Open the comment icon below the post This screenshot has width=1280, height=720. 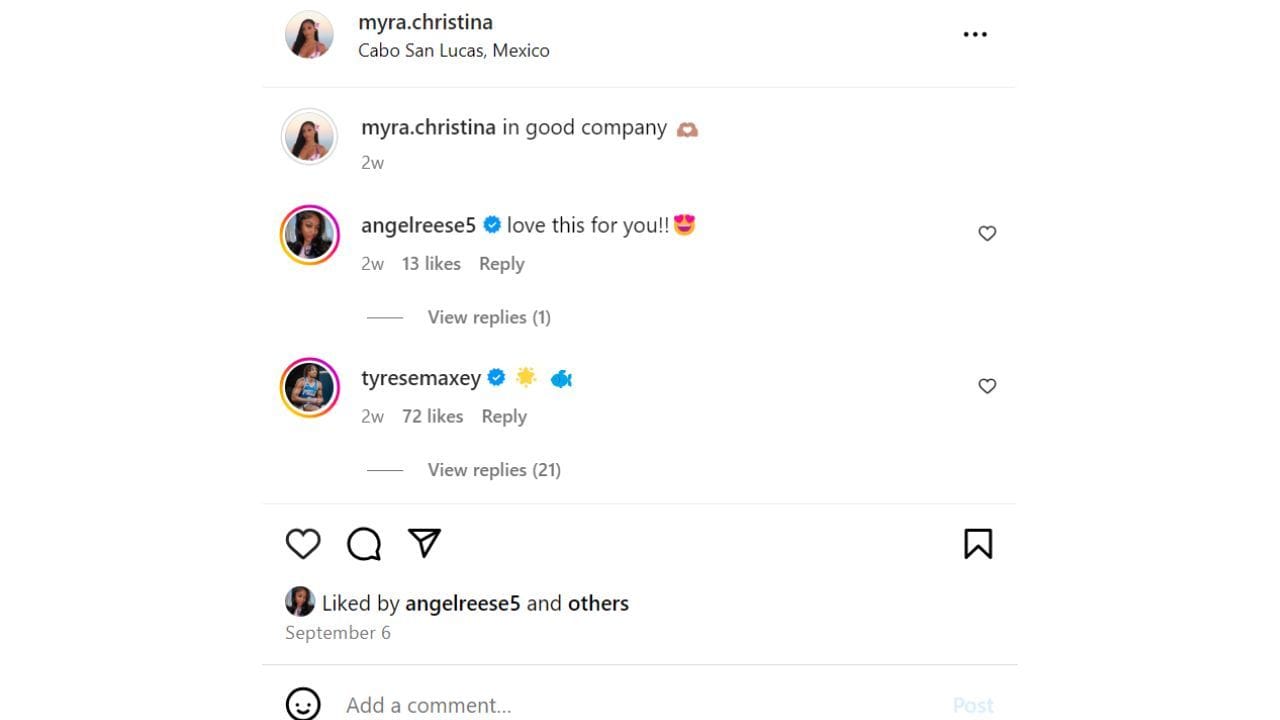(363, 543)
